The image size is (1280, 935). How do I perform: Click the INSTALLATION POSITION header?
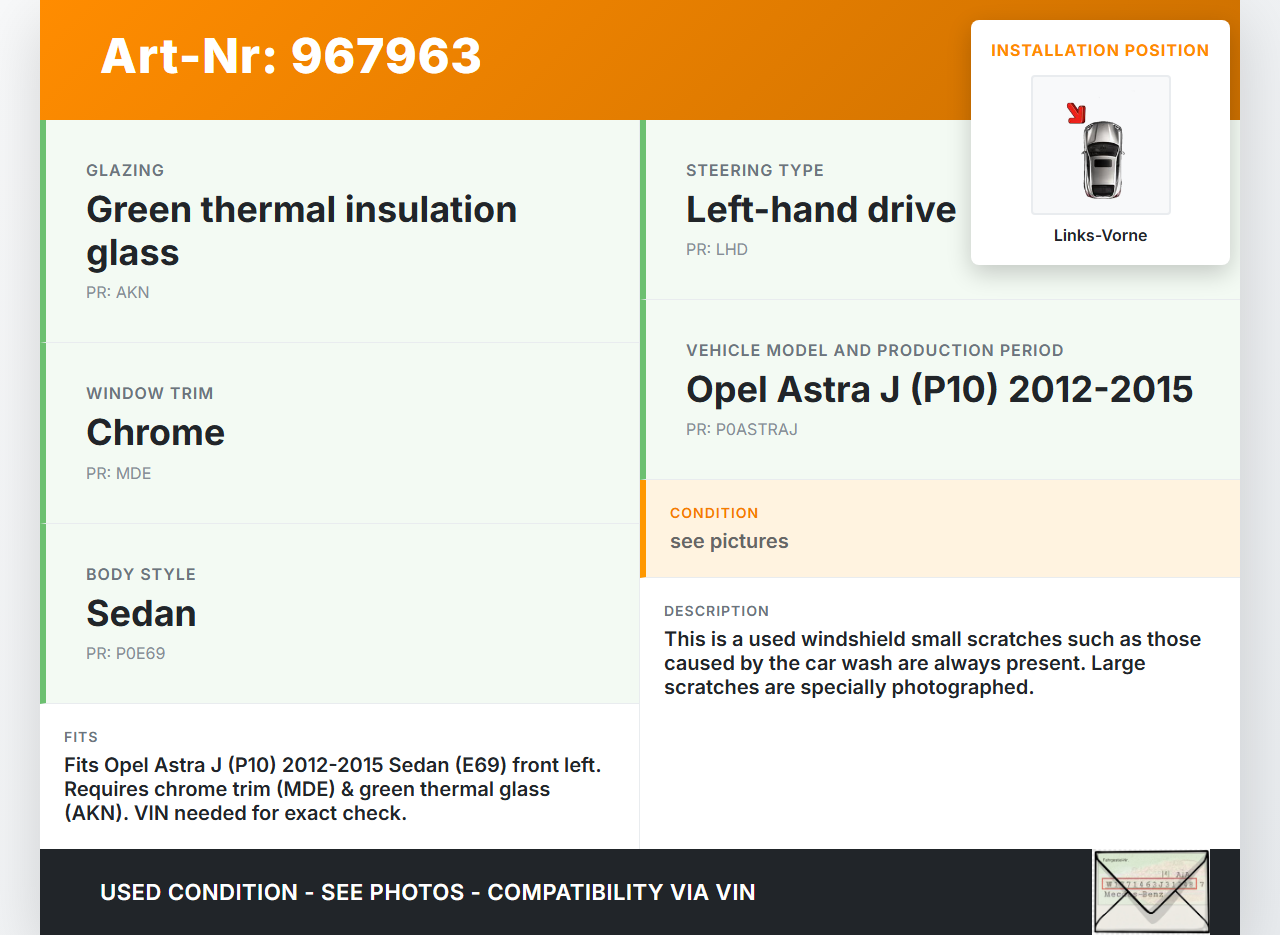(1100, 50)
